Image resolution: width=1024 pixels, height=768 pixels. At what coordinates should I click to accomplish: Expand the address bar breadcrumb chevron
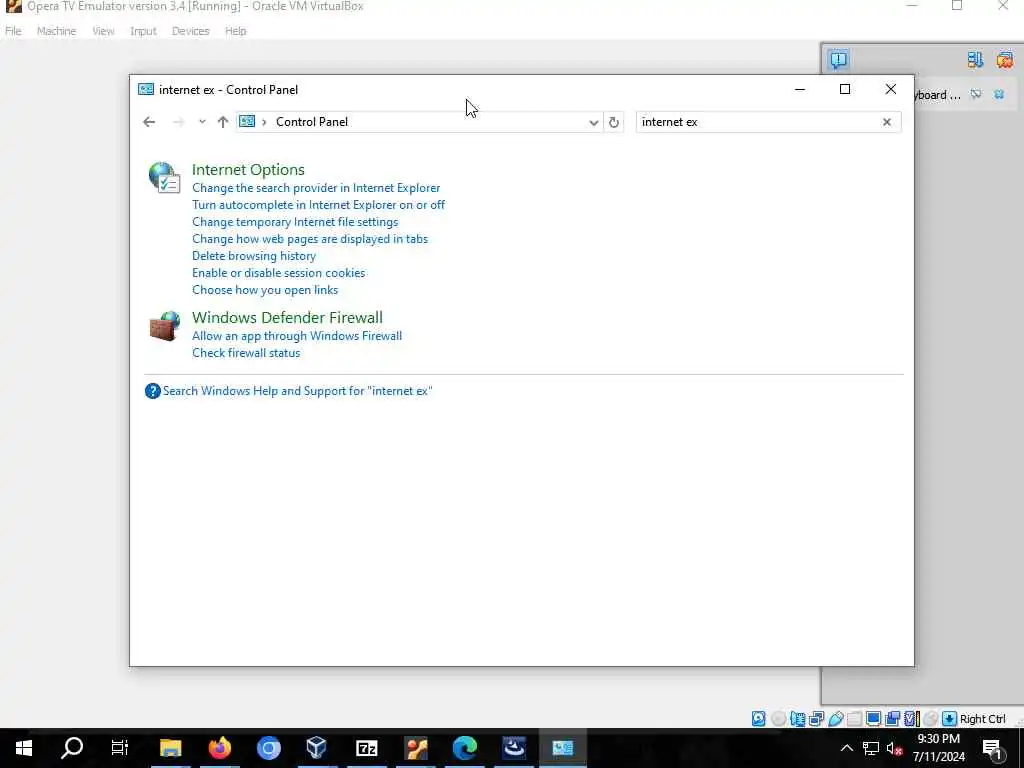[x=264, y=122]
